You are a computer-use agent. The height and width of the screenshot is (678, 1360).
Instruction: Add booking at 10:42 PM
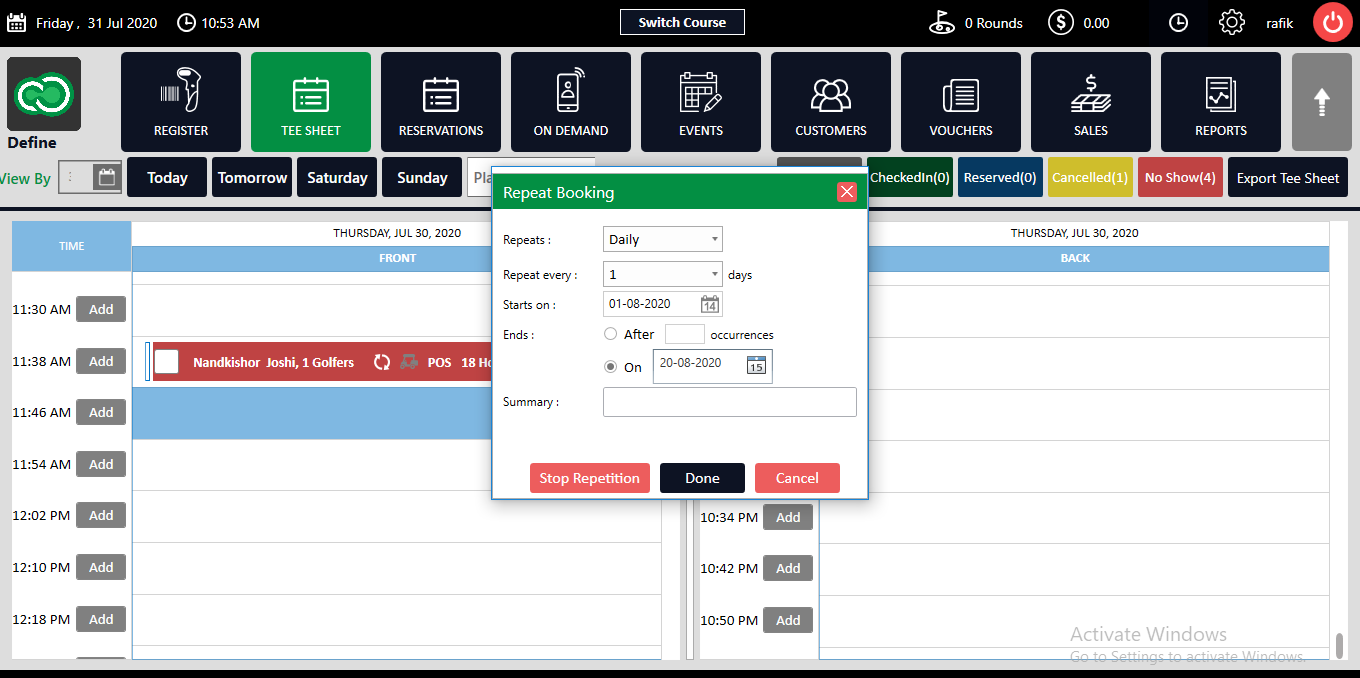tap(788, 568)
